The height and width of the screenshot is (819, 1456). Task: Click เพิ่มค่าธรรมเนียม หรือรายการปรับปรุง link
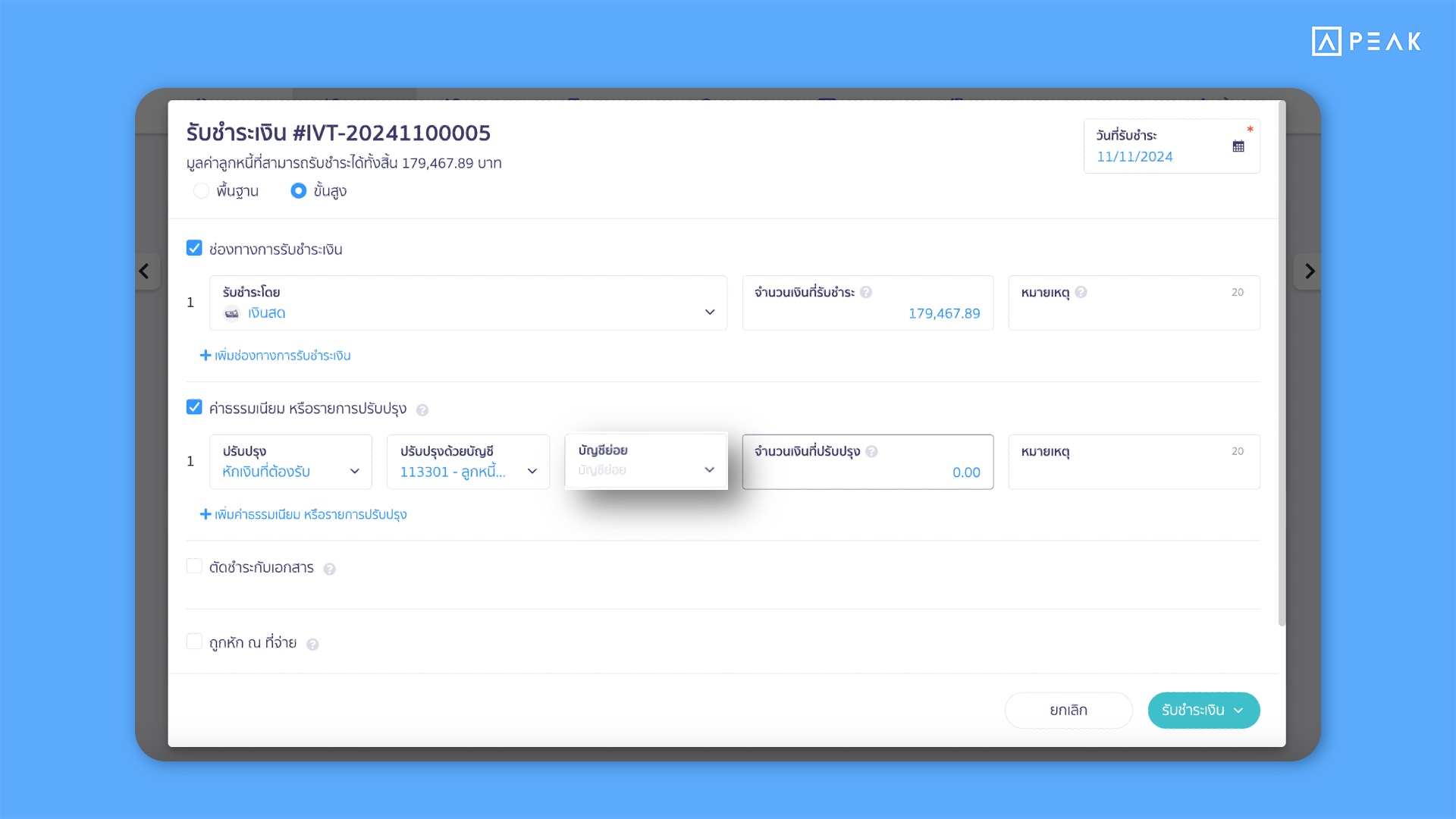point(310,514)
